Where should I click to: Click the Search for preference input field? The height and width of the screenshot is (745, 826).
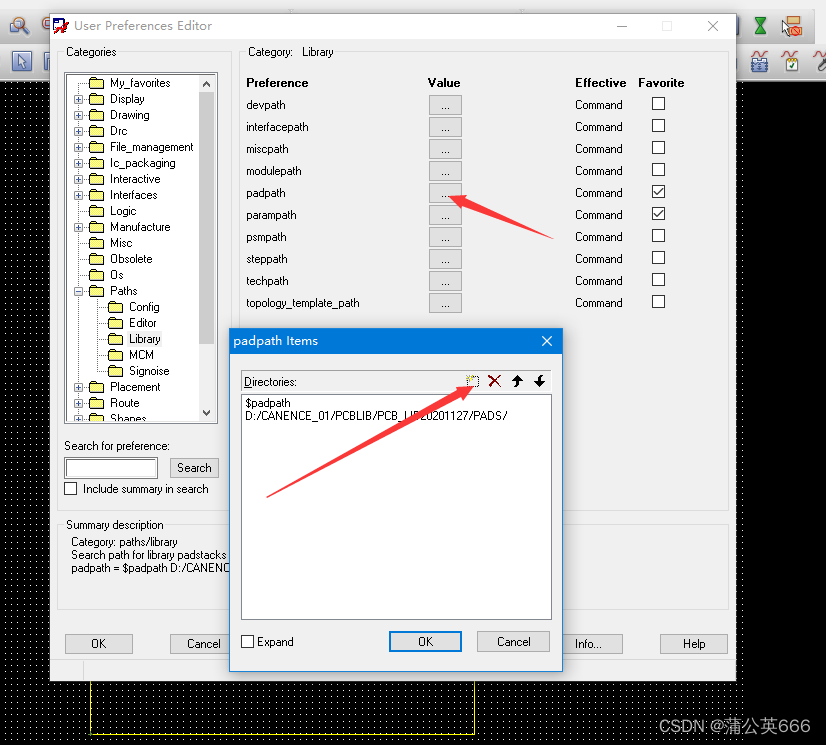[x=111, y=468]
